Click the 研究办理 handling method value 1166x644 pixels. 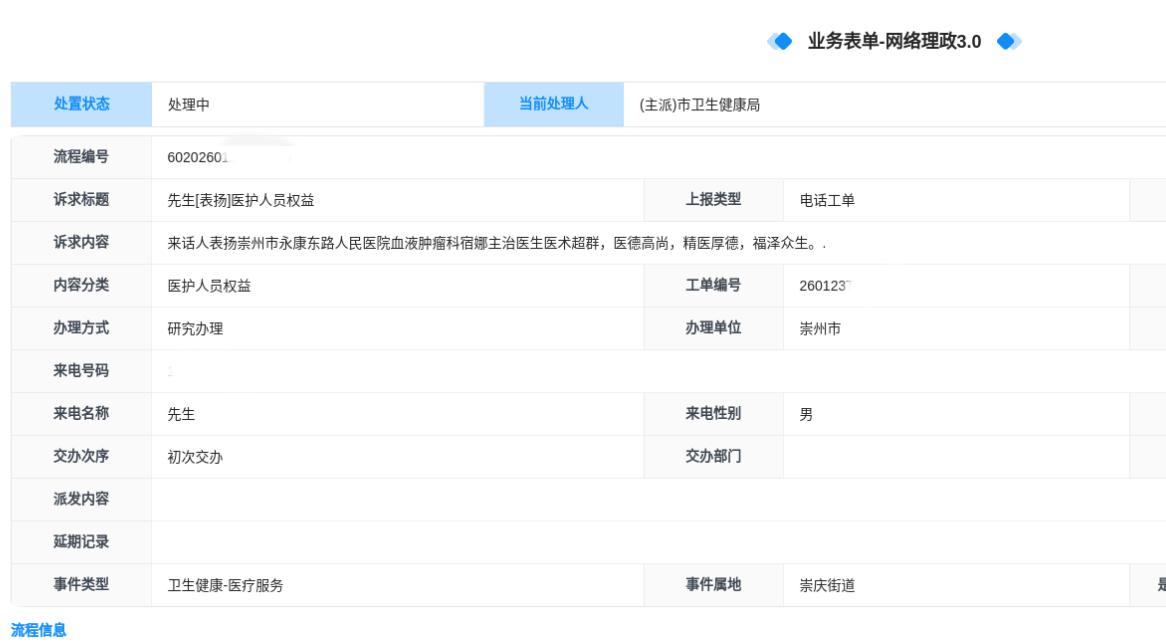pyautogui.click(x=195, y=329)
